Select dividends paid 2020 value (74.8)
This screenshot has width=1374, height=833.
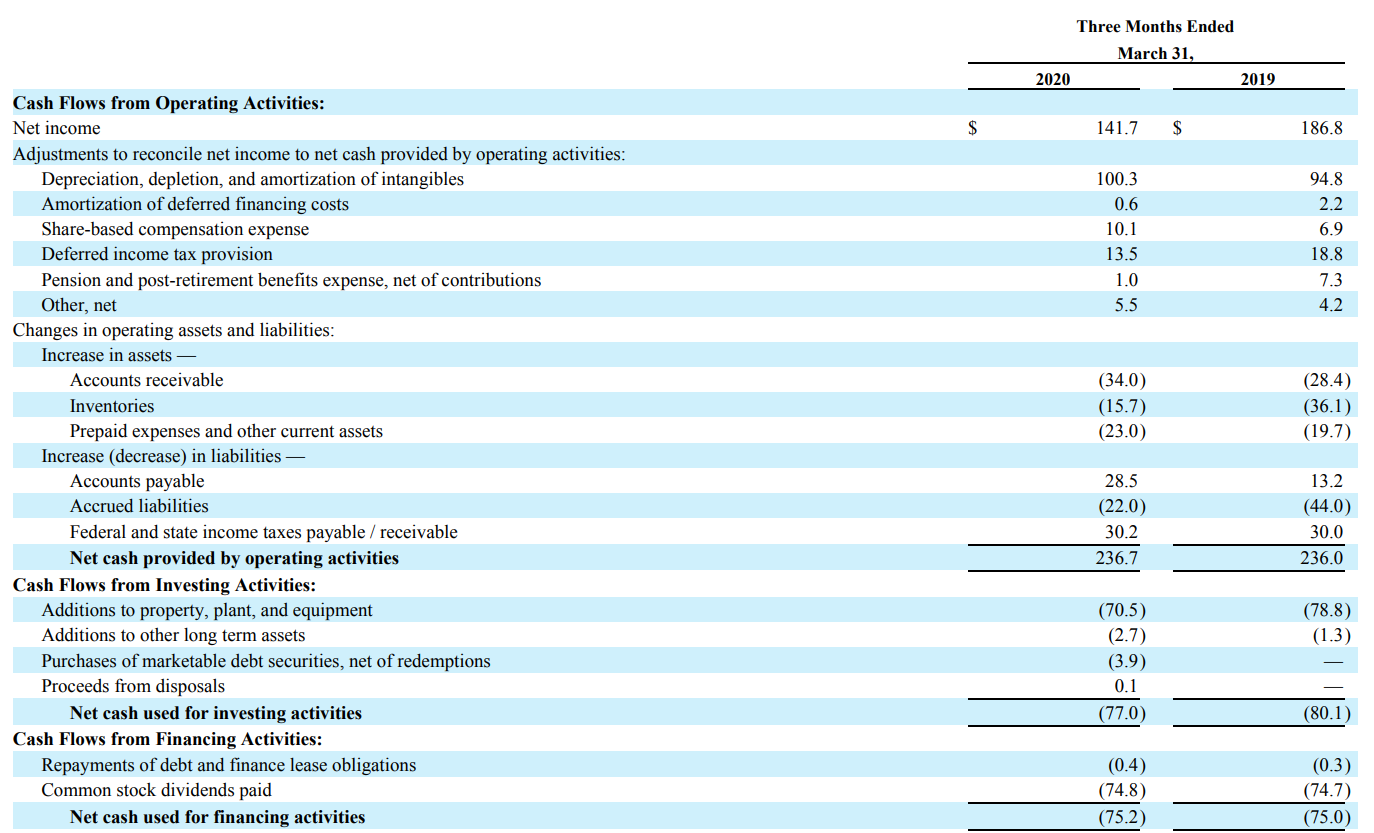click(1122, 790)
